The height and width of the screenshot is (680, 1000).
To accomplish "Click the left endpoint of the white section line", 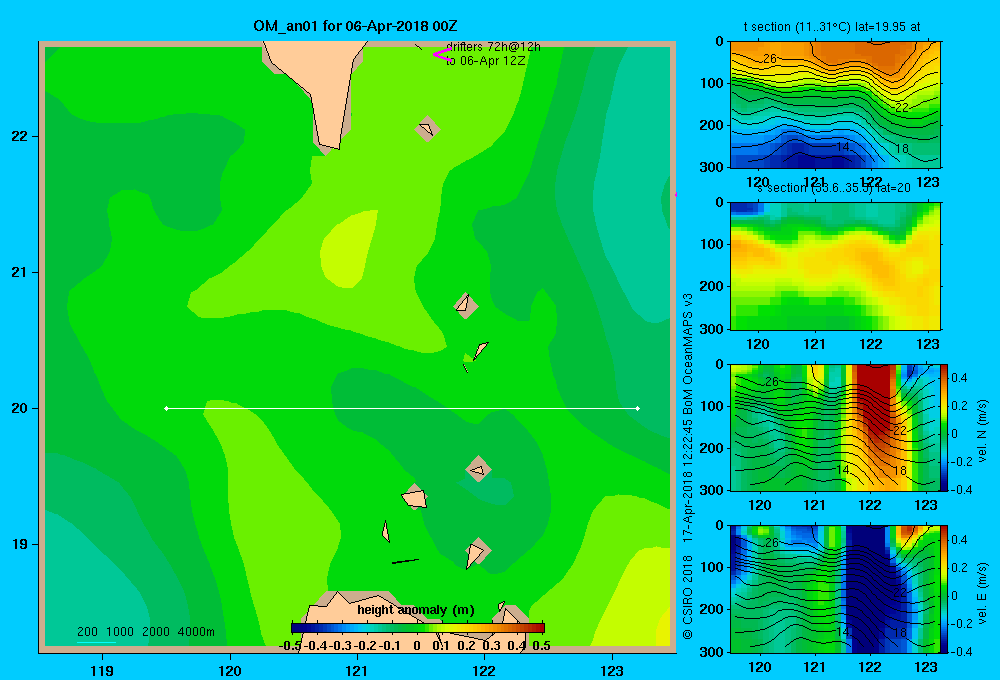I will tap(166, 408).
